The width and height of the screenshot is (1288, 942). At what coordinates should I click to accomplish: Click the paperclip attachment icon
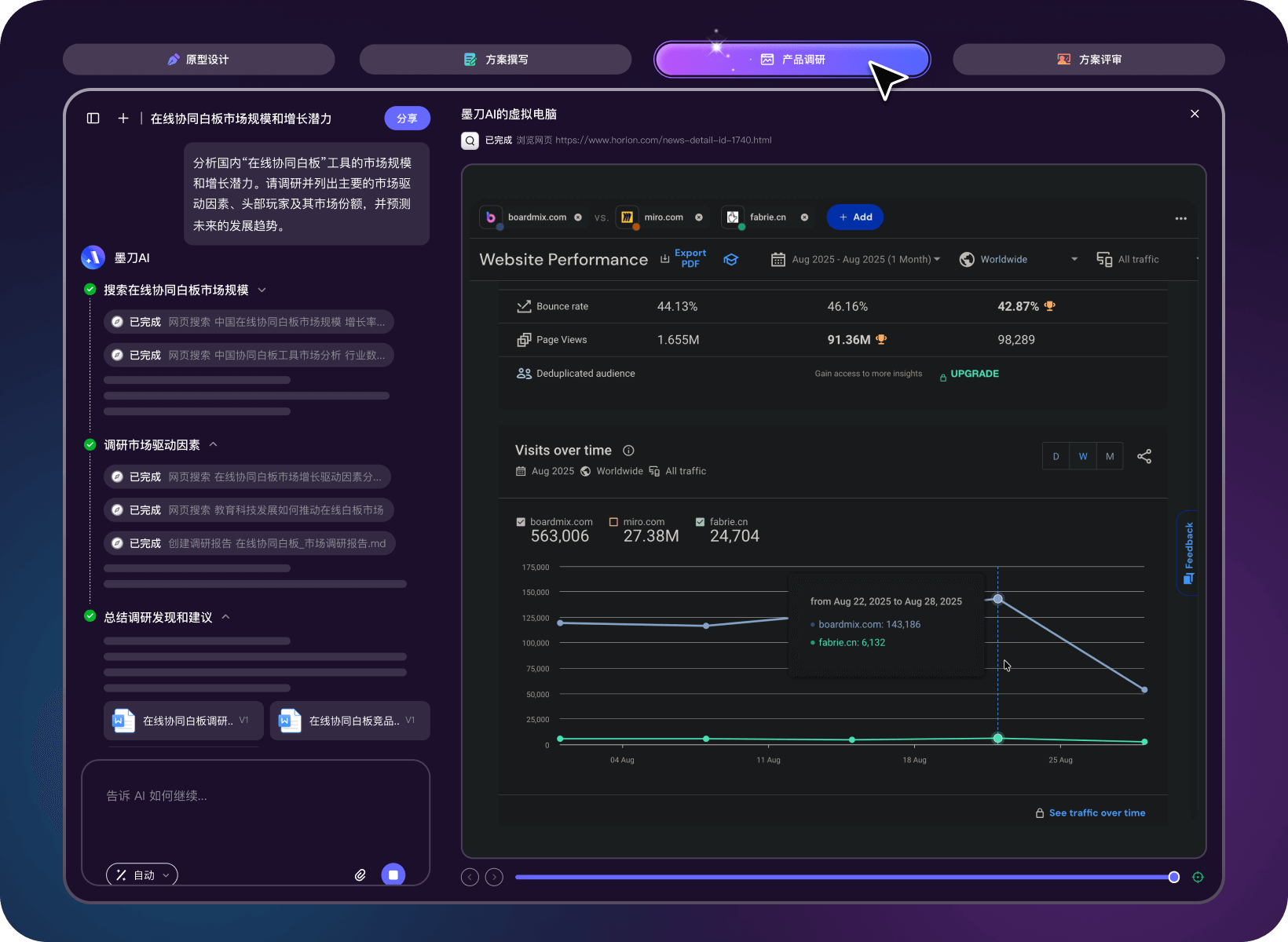(360, 874)
